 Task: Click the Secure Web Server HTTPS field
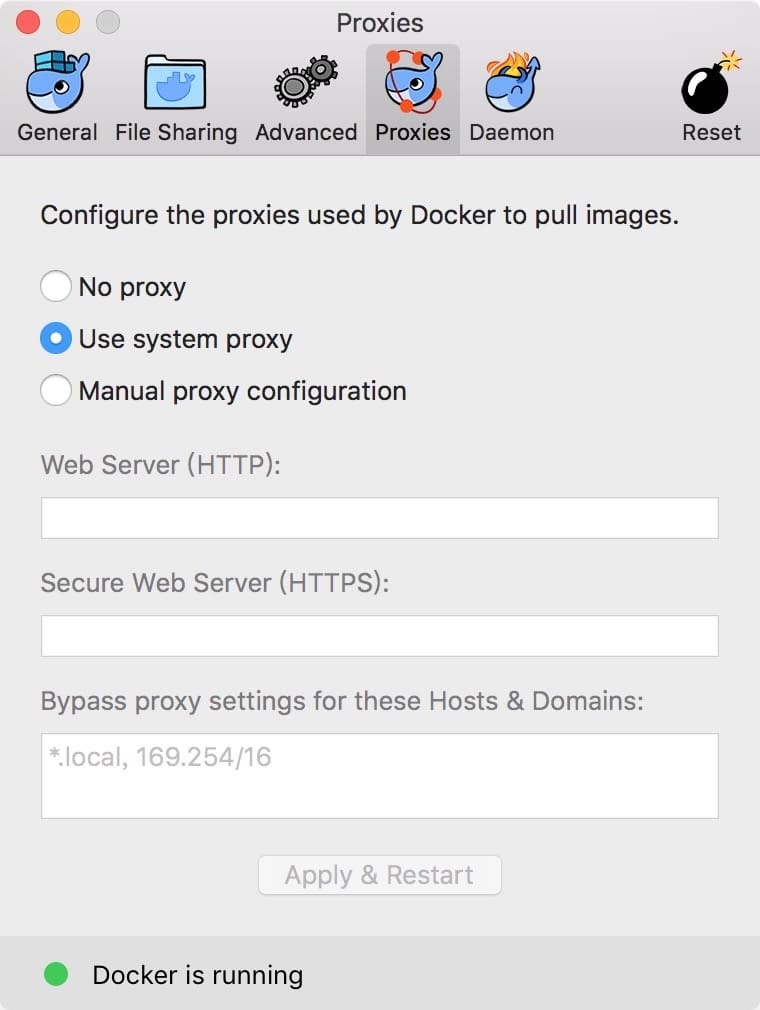pos(379,635)
